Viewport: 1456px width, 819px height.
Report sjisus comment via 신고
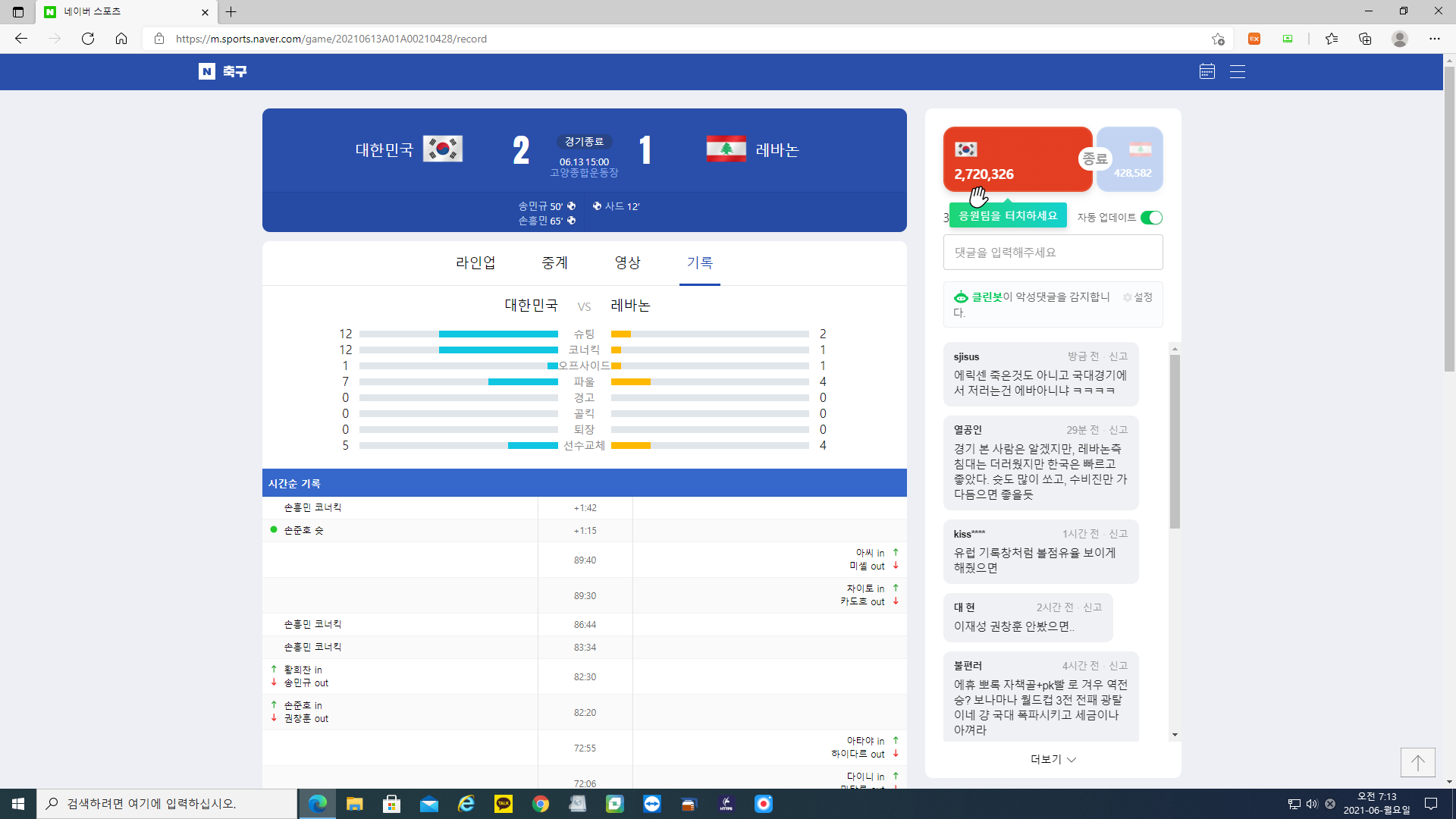(1119, 356)
